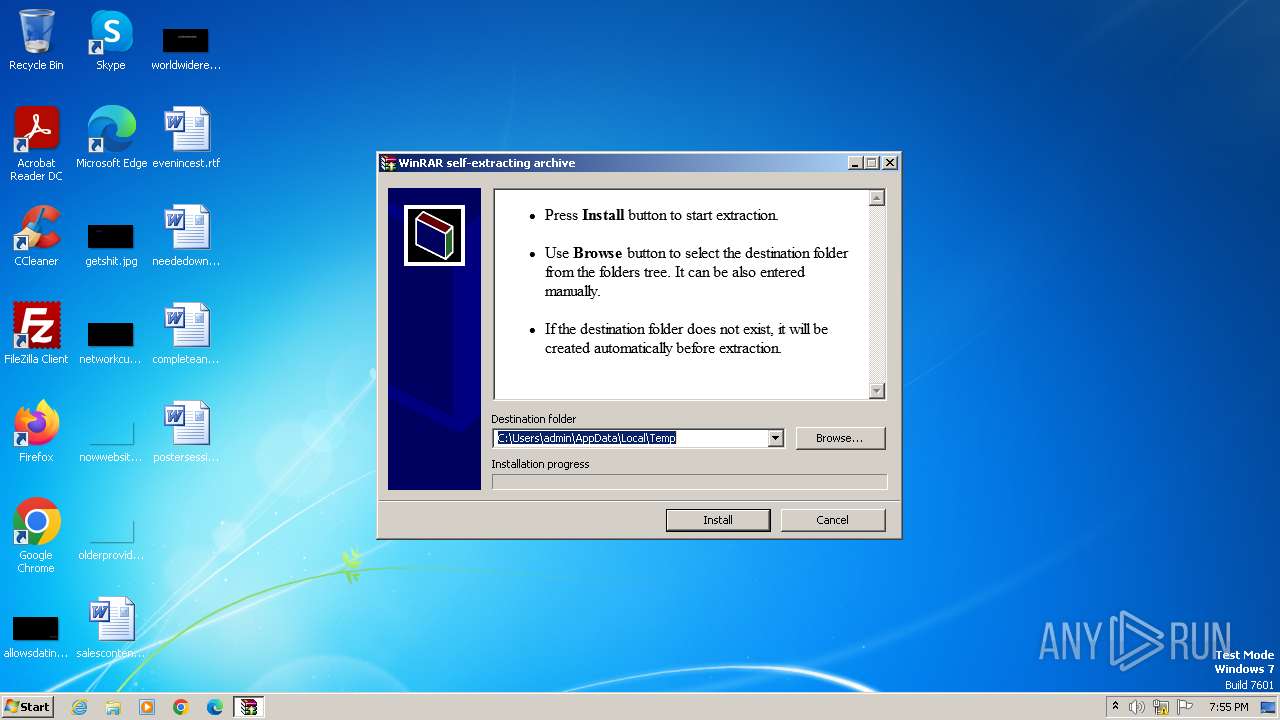Minimize the WinRAR self-extracting window
1280x720 pixels.
pos(855,163)
